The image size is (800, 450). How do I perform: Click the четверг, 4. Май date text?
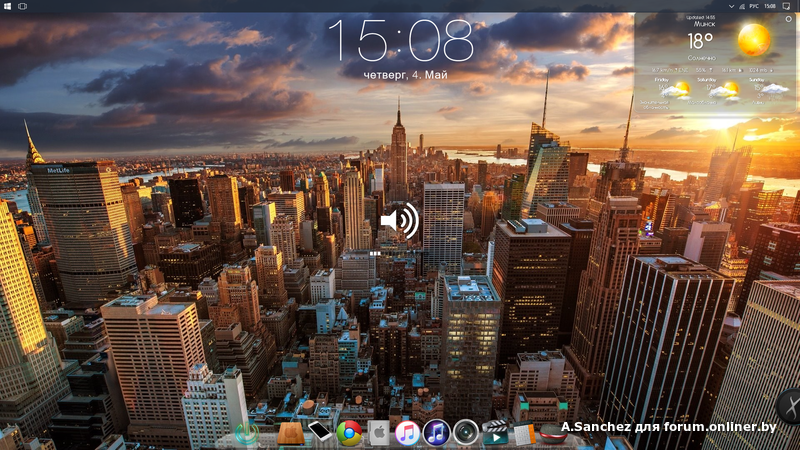(406, 75)
